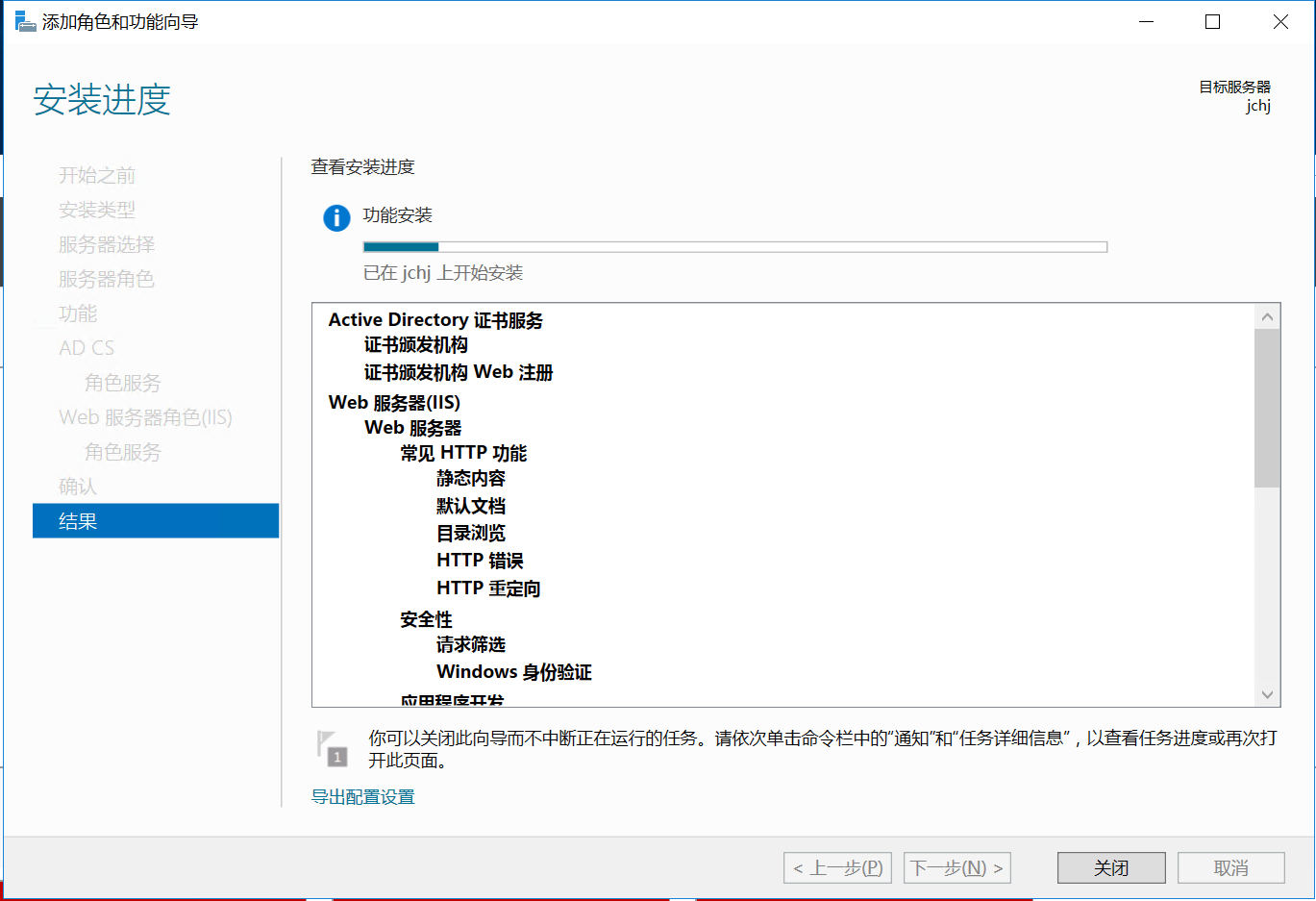Click the scroll up arrow of the feature list
This screenshot has width=1316, height=901.
[x=1267, y=316]
